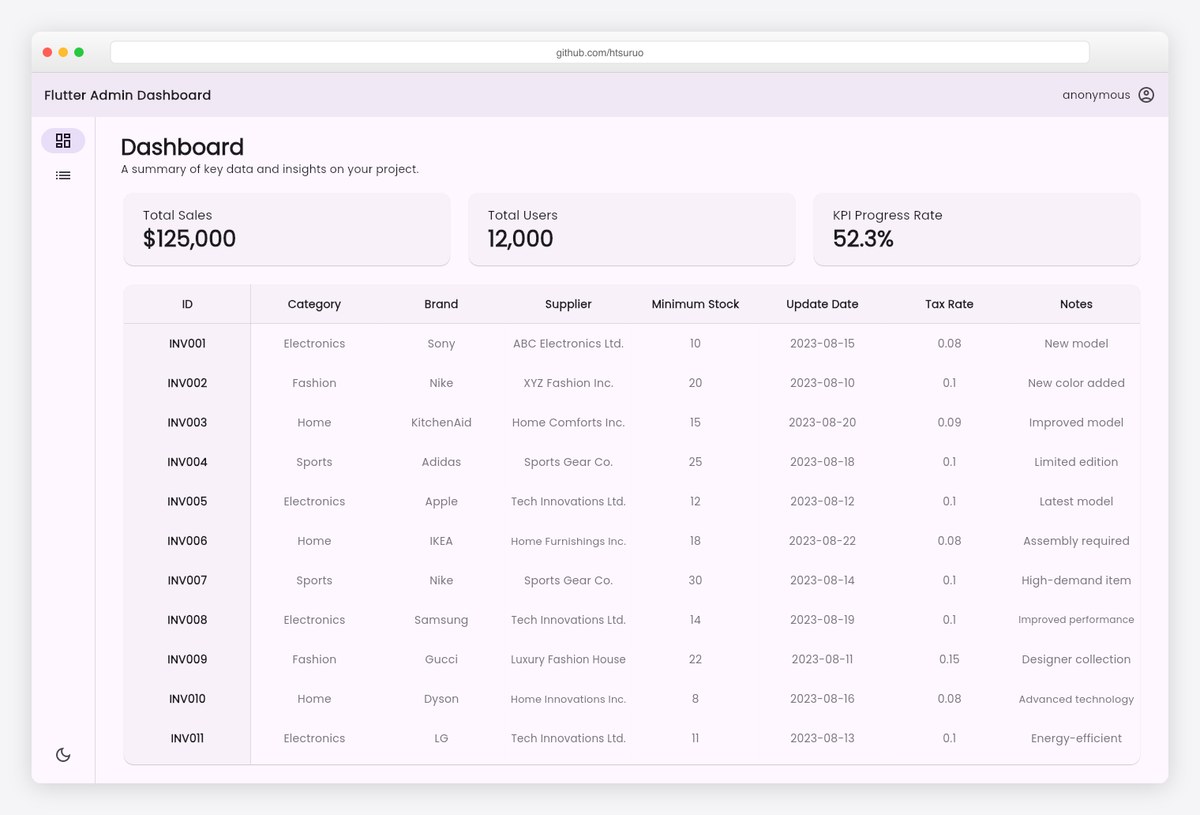Image resolution: width=1200 pixels, height=815 pixels.
Task: Select the INV011 row ID cell
Action: [187, 738]
